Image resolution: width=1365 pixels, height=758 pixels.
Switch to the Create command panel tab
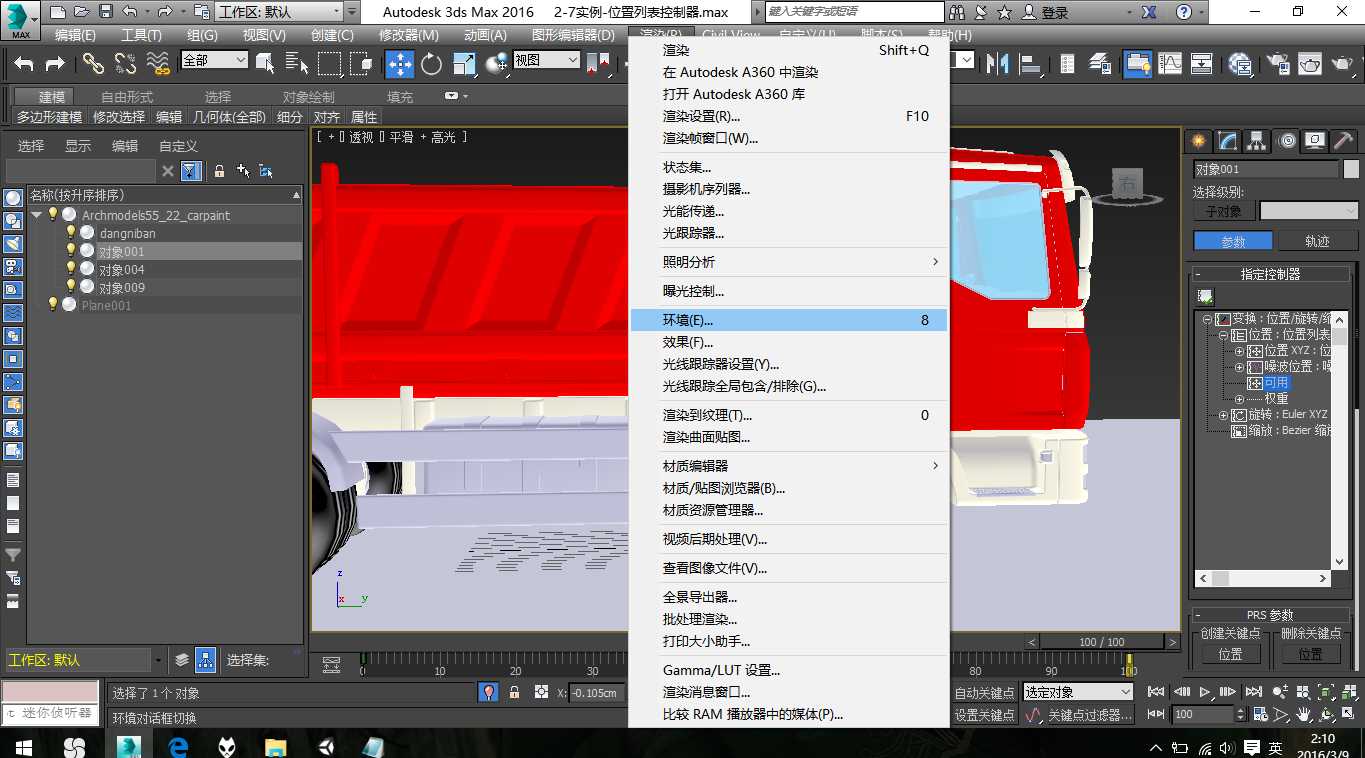pos(1197,141)
